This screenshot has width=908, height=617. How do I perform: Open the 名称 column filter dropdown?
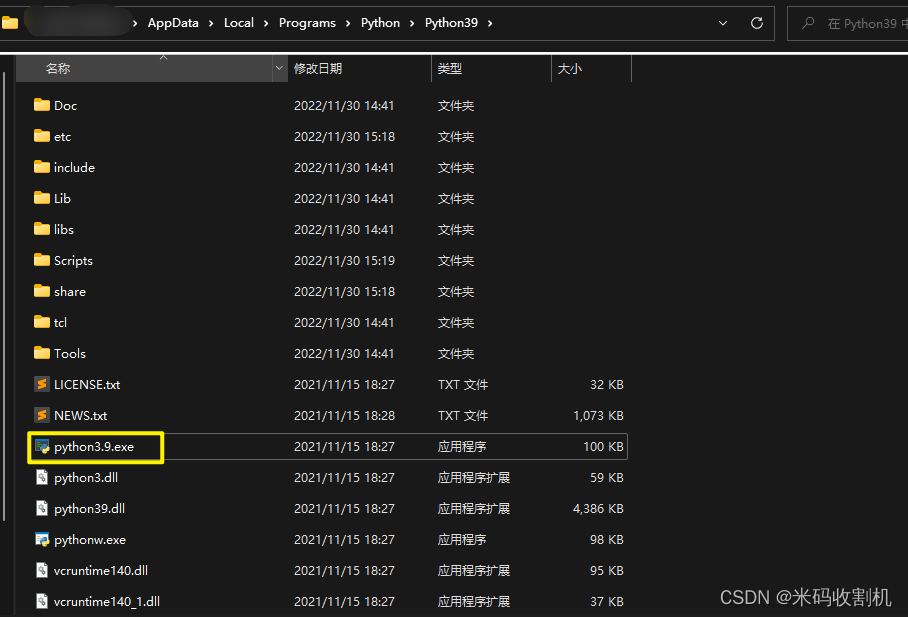click(278, 68)
